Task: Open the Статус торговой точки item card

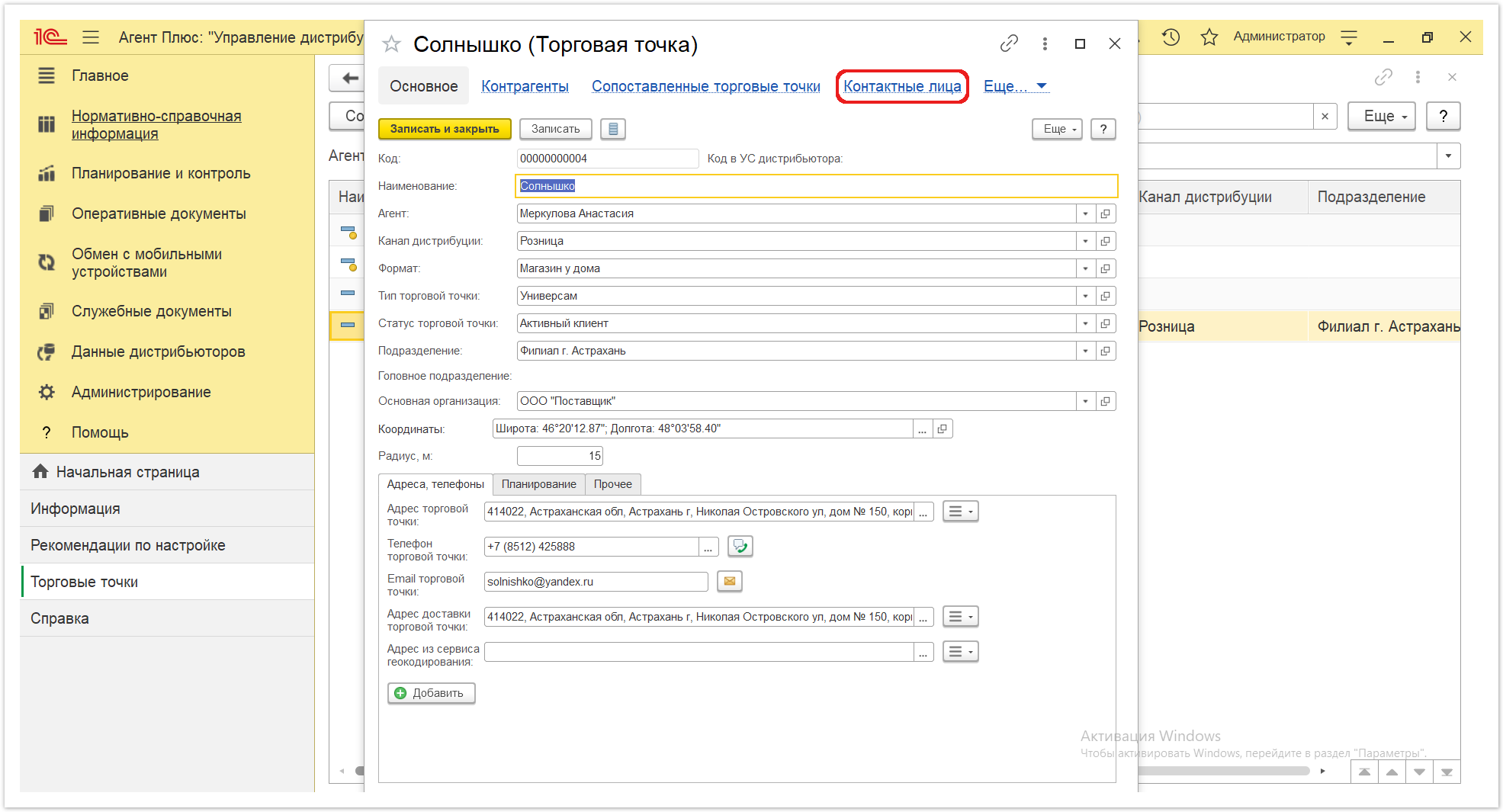Action: [x=1105, y=323]
